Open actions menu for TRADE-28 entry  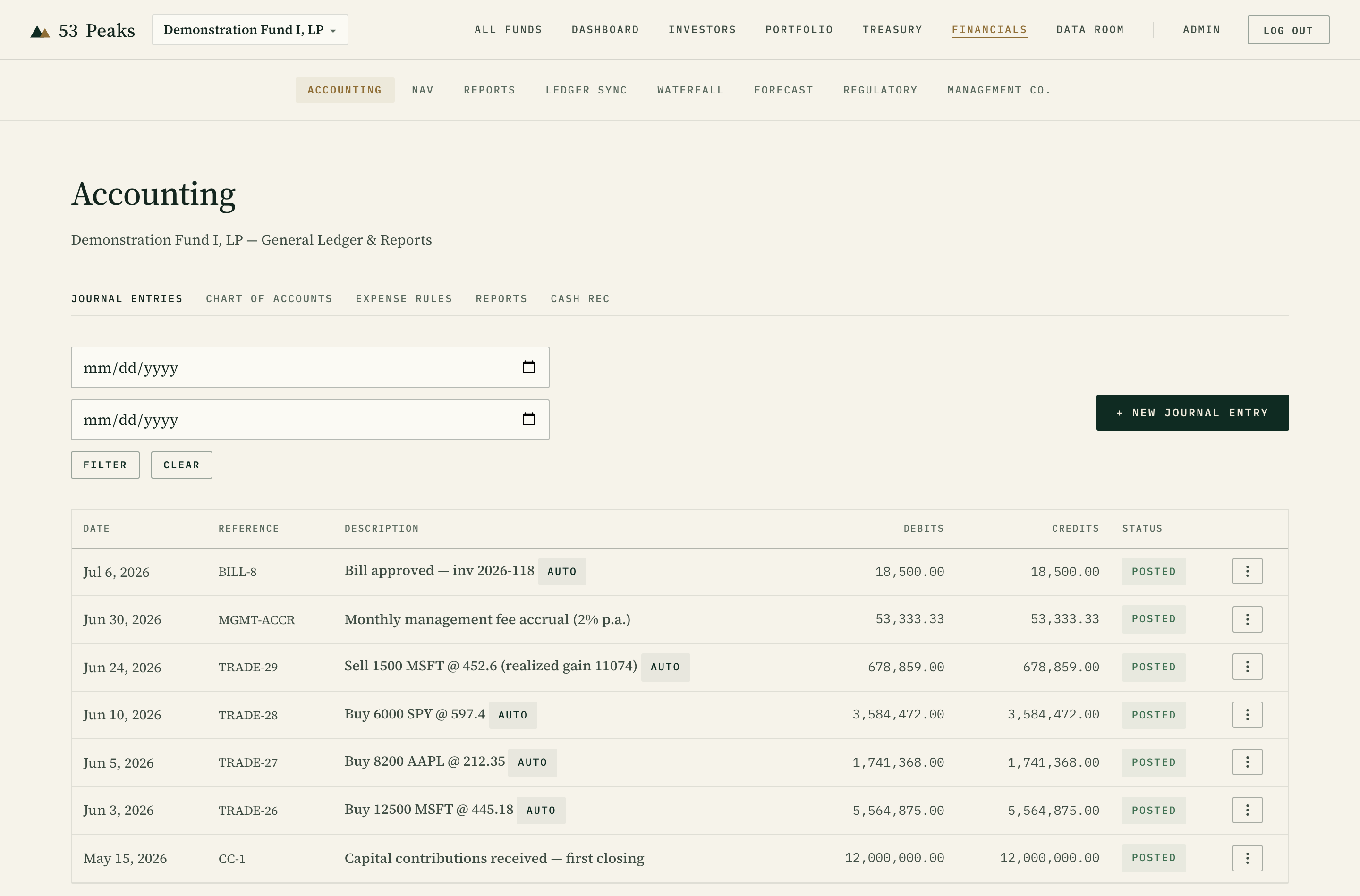[1247, 714]
